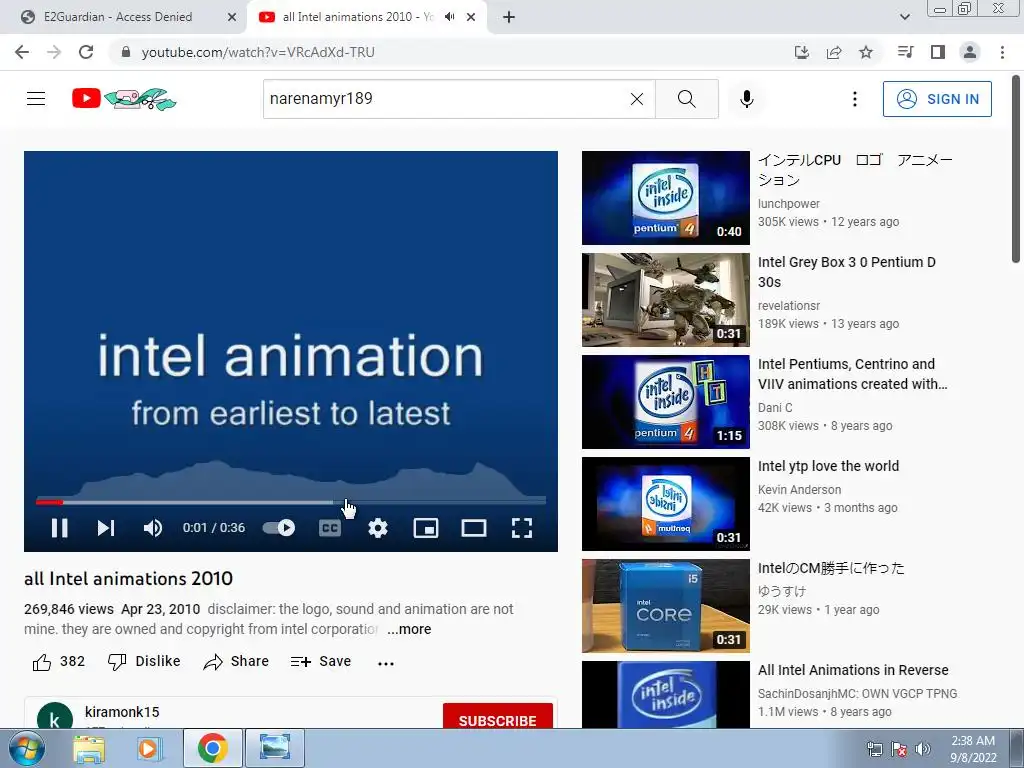Launch Windows Media Player from taskbar
Image resolution: width=1024 pixels, height=768 pixels.
coord(150,748)
